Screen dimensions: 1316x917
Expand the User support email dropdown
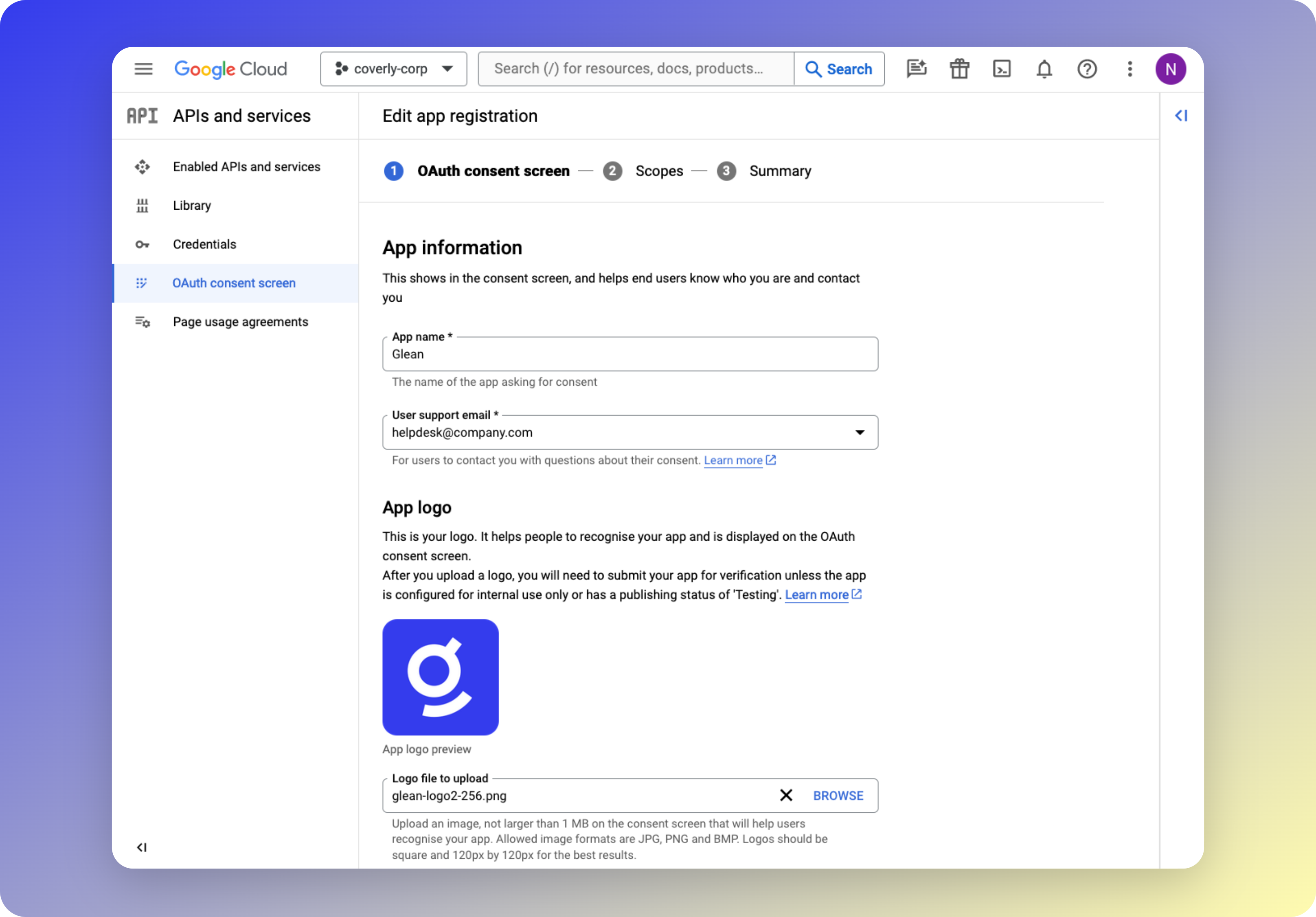(x=860, y=432)
